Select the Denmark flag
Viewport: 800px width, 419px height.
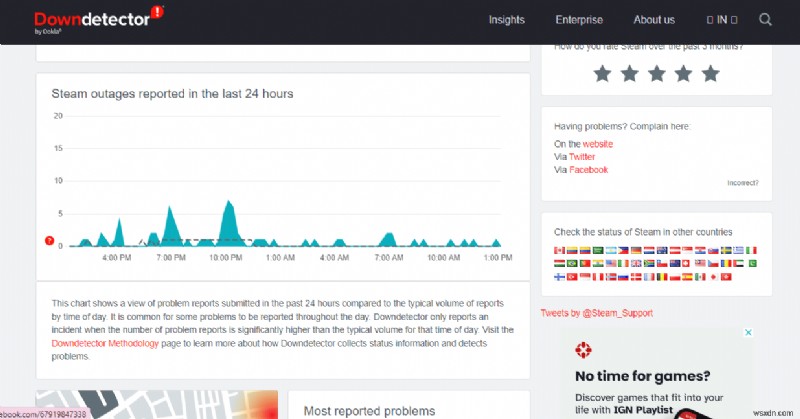click(636, 277)
